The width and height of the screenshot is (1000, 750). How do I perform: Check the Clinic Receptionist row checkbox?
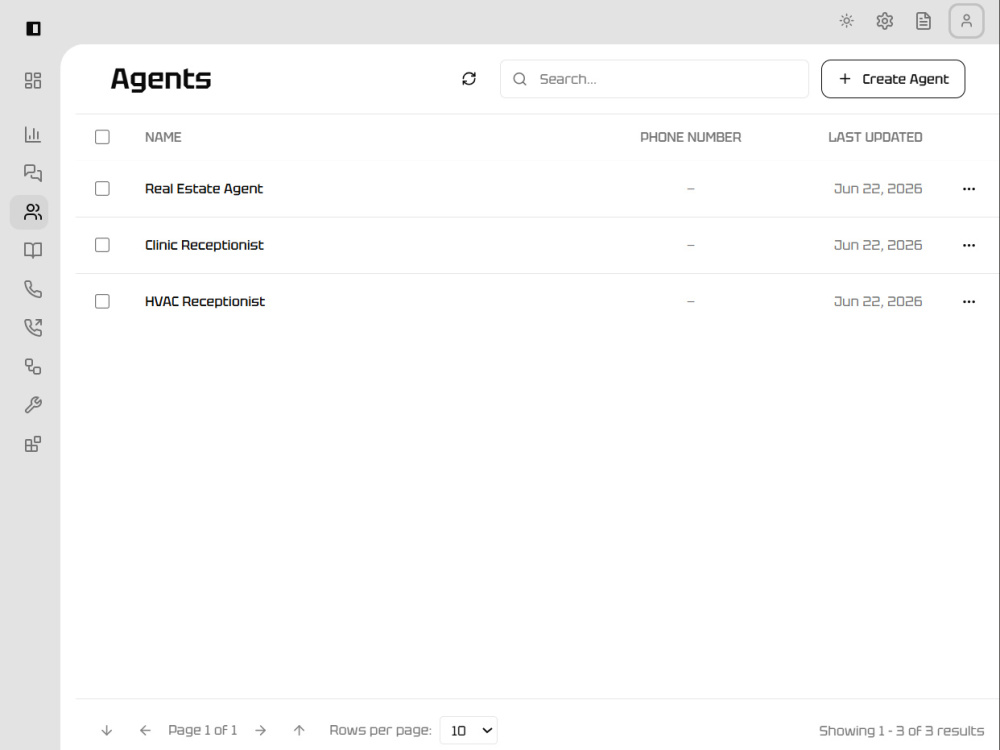click(x=102, y=245)
